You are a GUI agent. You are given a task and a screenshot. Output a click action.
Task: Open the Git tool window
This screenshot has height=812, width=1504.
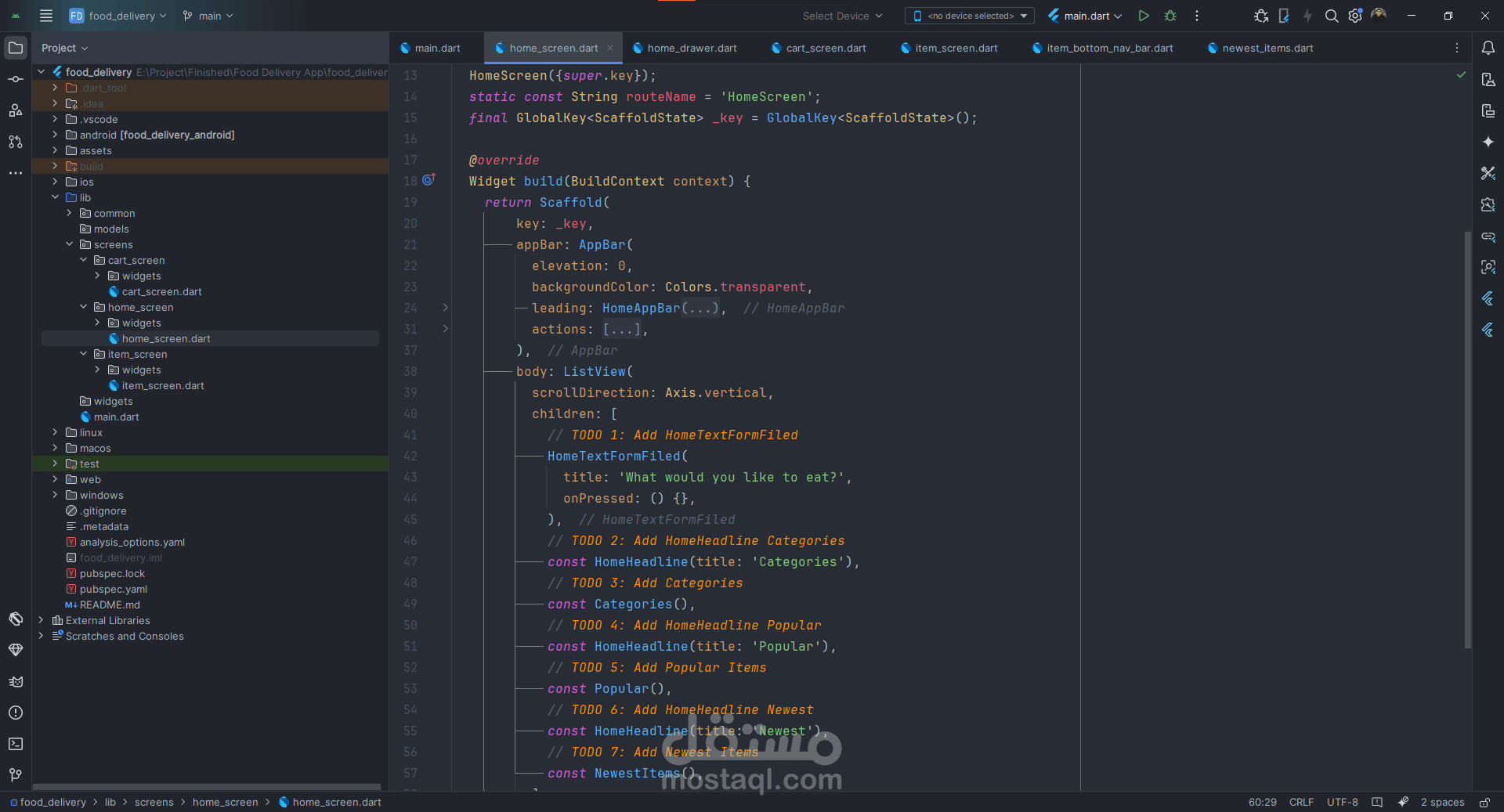16,775
